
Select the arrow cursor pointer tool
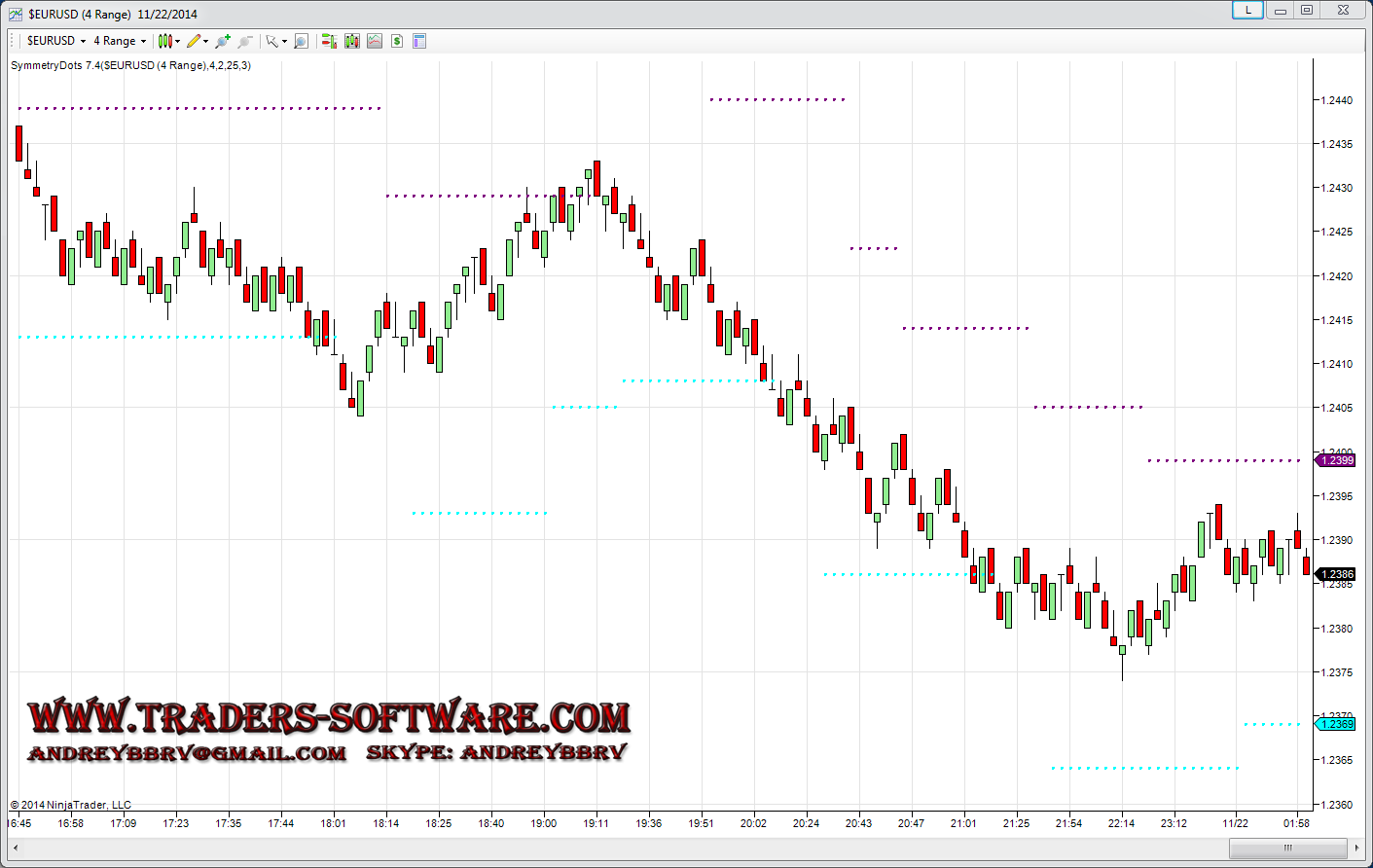(x=274, y=41)
